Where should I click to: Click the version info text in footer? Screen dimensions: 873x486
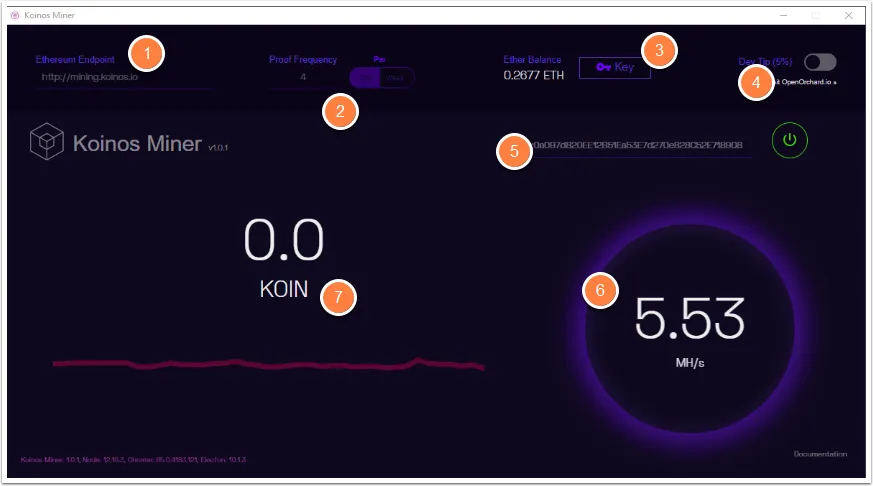pos(133,460)
